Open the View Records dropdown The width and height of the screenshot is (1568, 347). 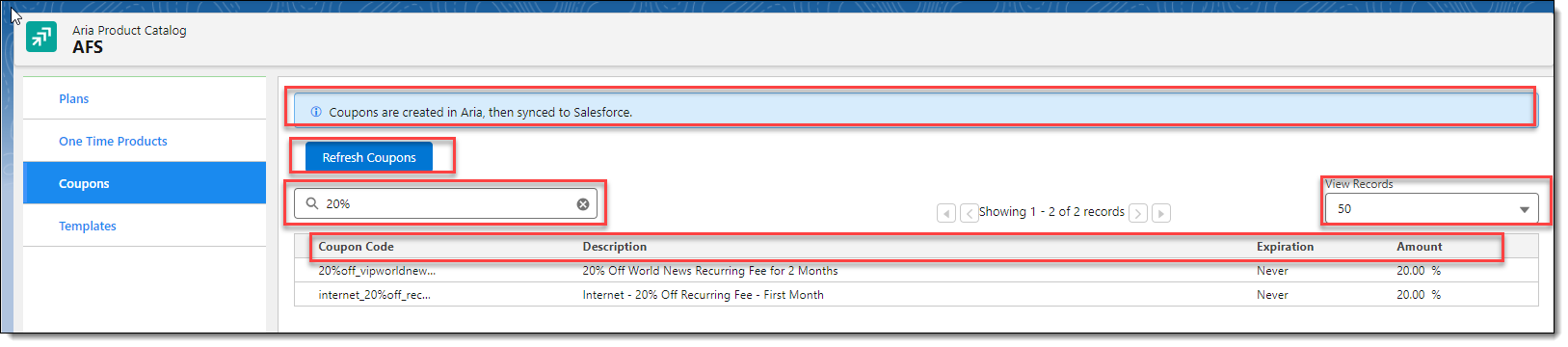tap(1431, 208)
